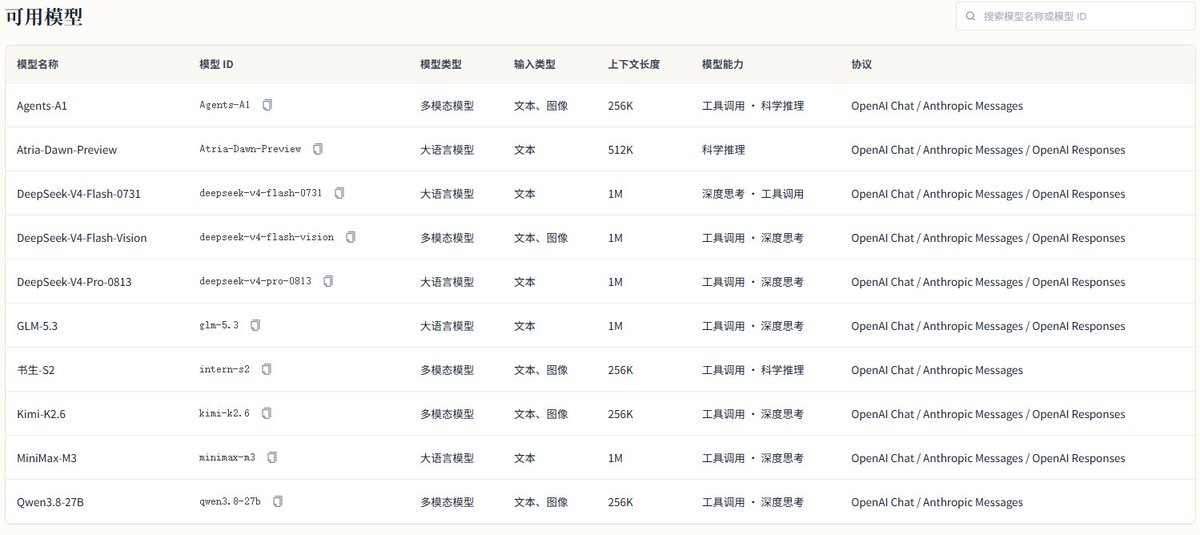Click the minimax-m3 ID text

click(x=228, y=457)
